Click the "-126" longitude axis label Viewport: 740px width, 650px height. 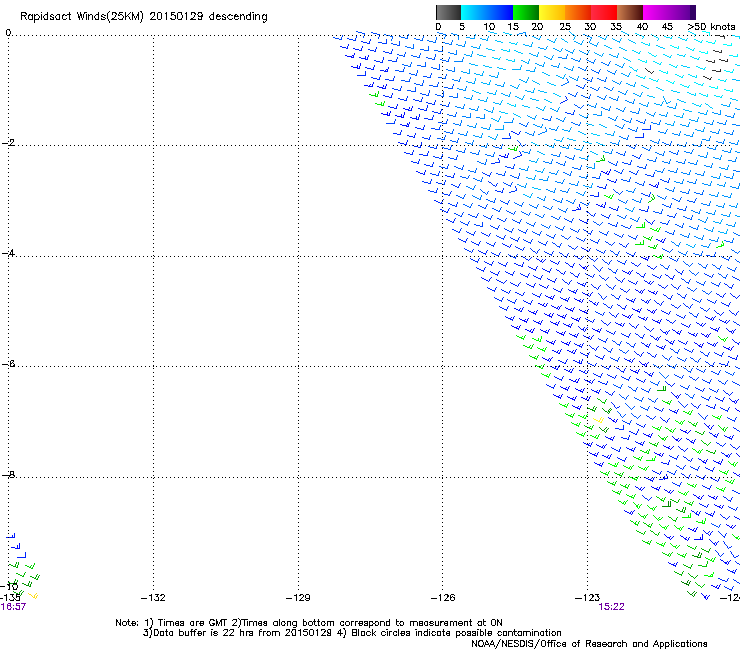click(x=443, y=598)
